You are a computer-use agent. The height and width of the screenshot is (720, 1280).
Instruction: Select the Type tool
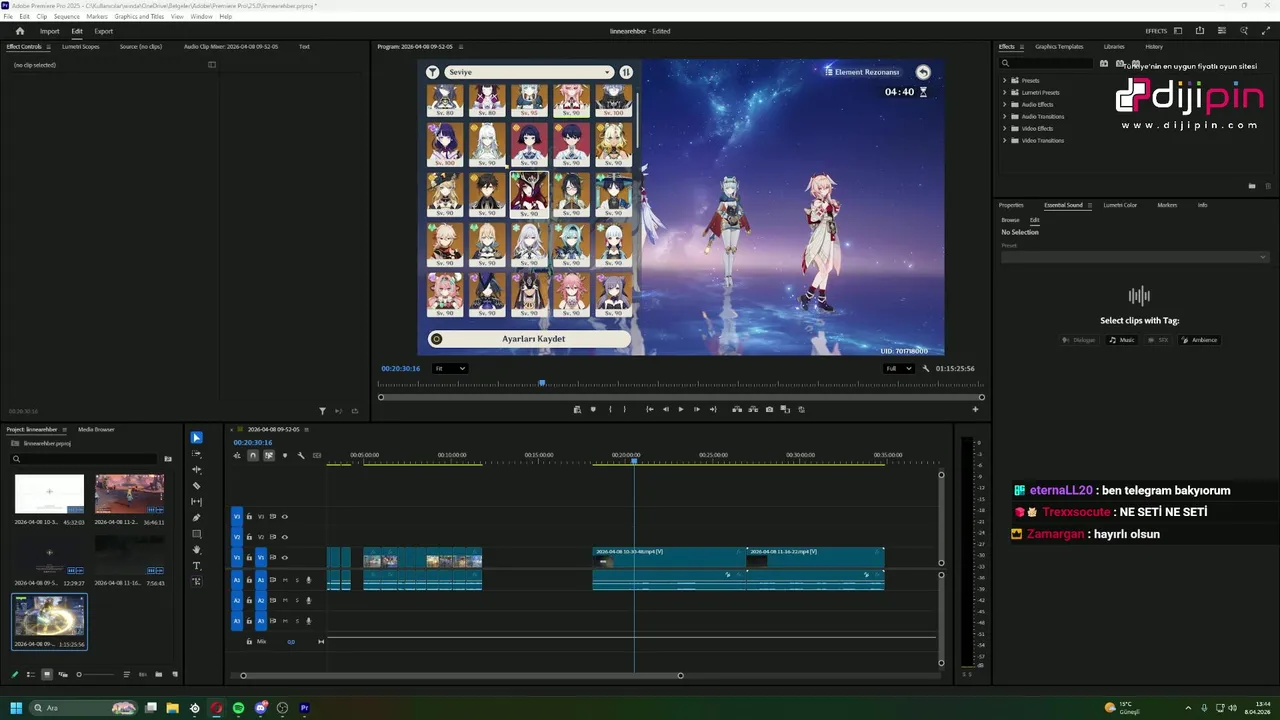point(196,566)
